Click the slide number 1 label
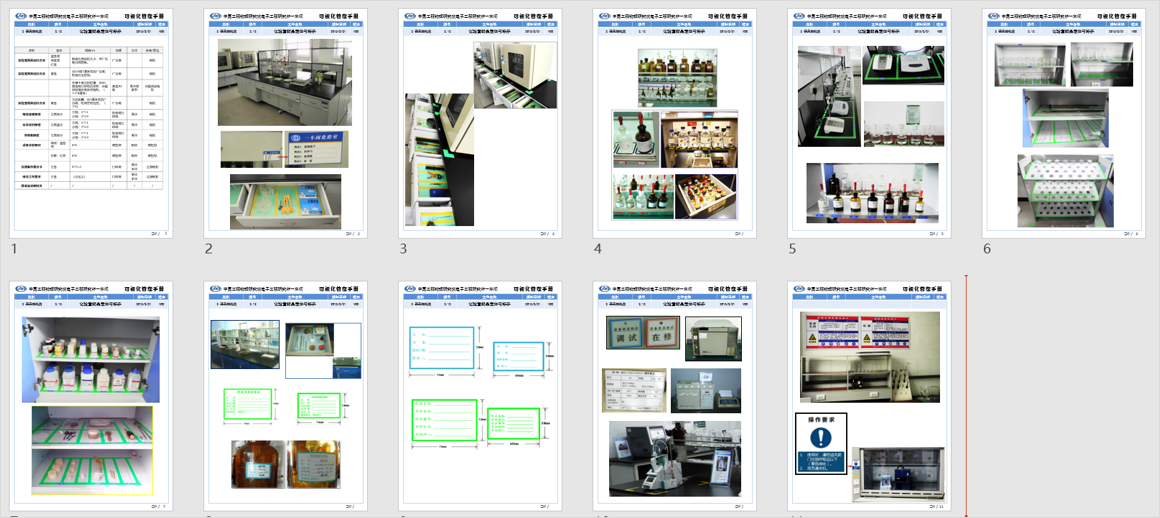The height and width of the screenshot is (518, 1160). coord(14,248)
